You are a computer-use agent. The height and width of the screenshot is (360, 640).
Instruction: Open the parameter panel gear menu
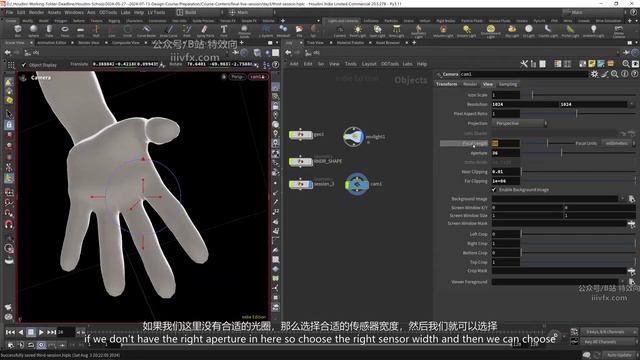[x=594, y=74]
